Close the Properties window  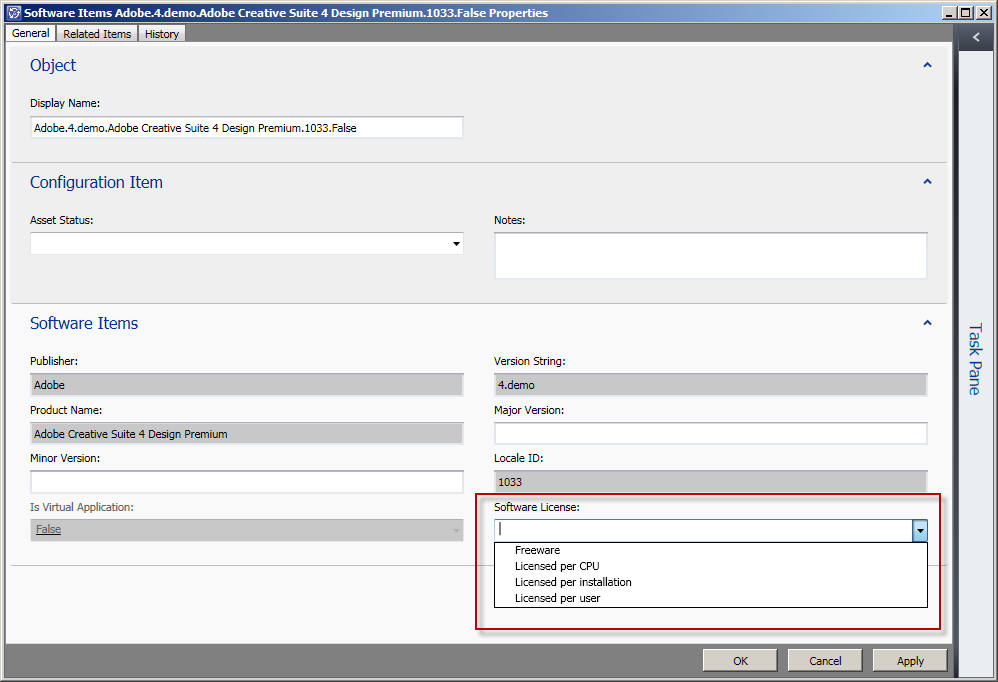pos(982,13)
